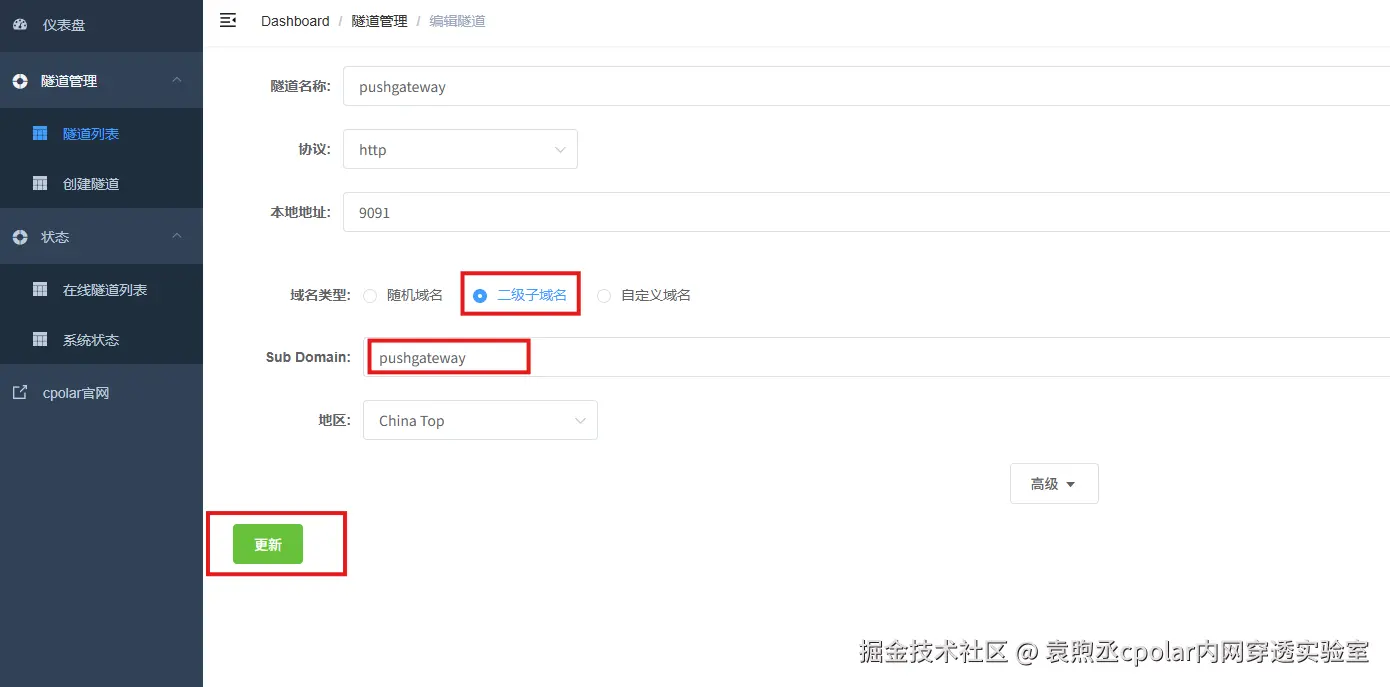Collapse the 隧道管理 menu chevron
The width and height of the screenshot is (1390, 687).
tap(177, 80)
